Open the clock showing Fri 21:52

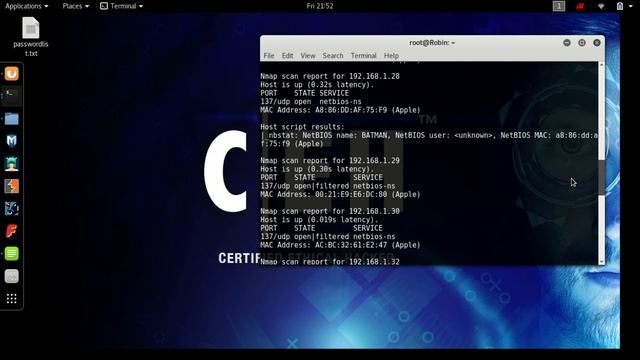pos(320,6)
